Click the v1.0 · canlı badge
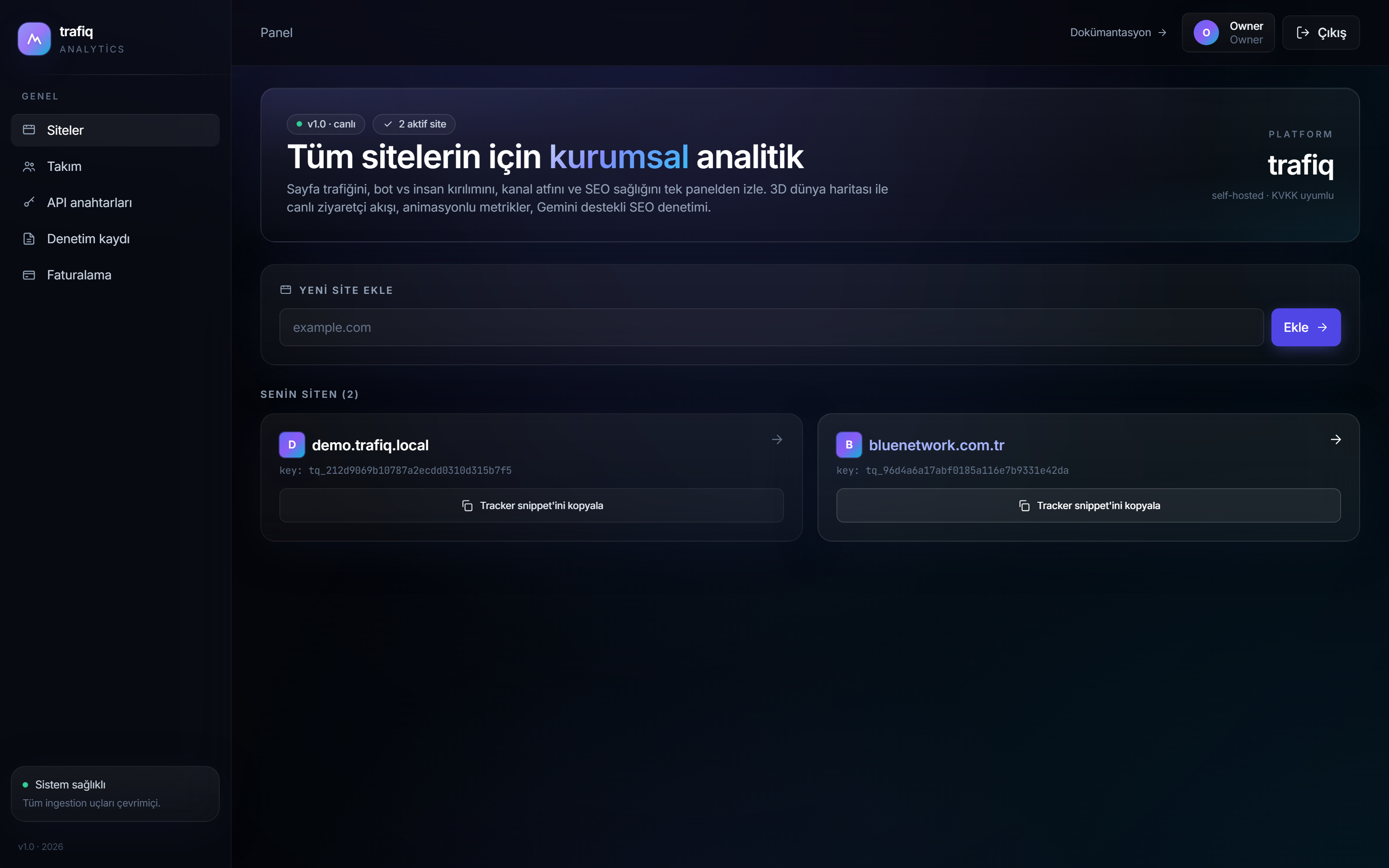 (x=326, y=124)
